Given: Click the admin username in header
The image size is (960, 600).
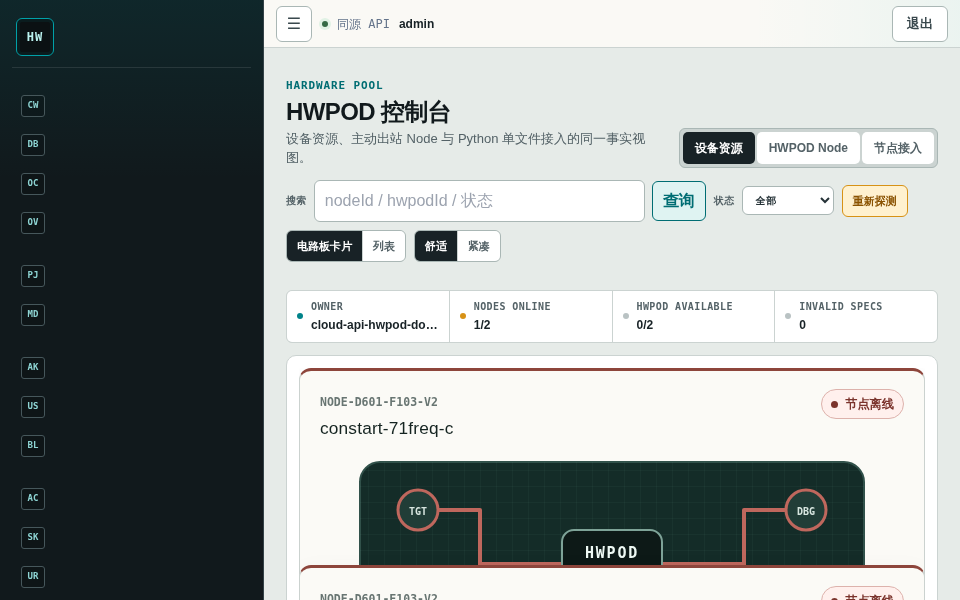Looking at the screenshot, I should tap(416, 24).
